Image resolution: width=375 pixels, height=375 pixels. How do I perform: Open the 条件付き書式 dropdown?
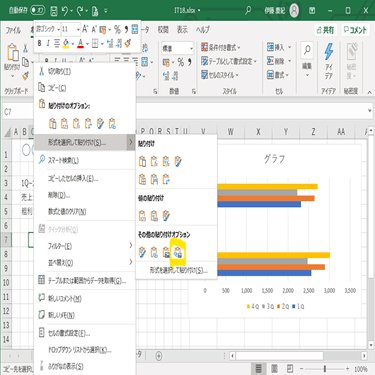[x=221, y=47]
